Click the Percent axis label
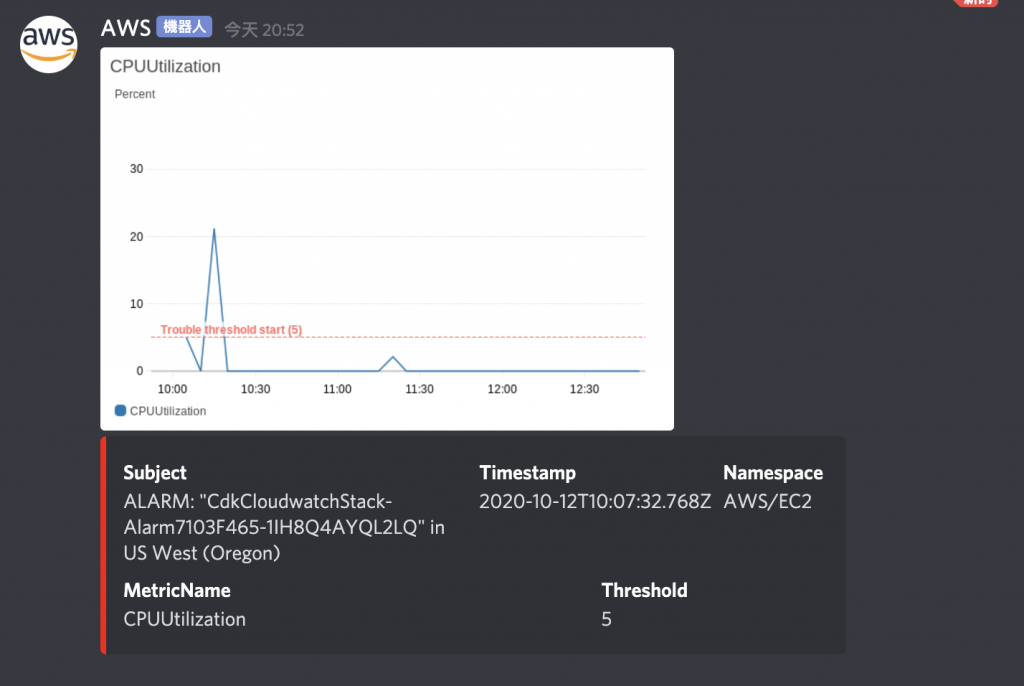Image resolution: width=1024 pixels, height=686 pixels. point(135,94)
